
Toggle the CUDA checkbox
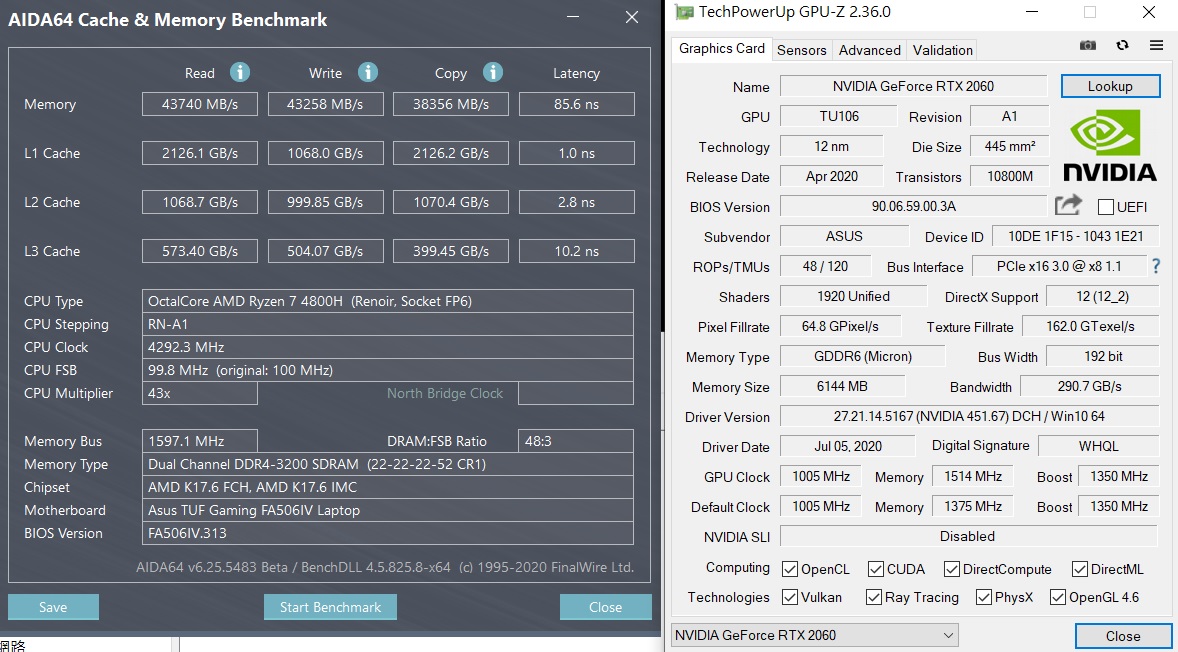coord(875,569)
